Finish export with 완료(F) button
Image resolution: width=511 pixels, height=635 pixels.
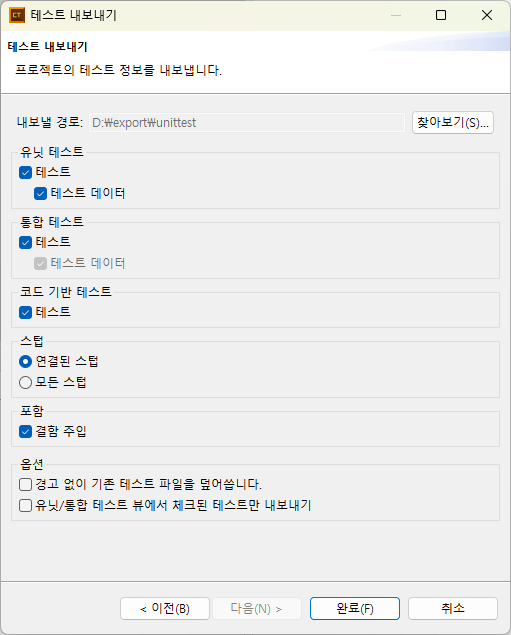[x=355, y=608]
